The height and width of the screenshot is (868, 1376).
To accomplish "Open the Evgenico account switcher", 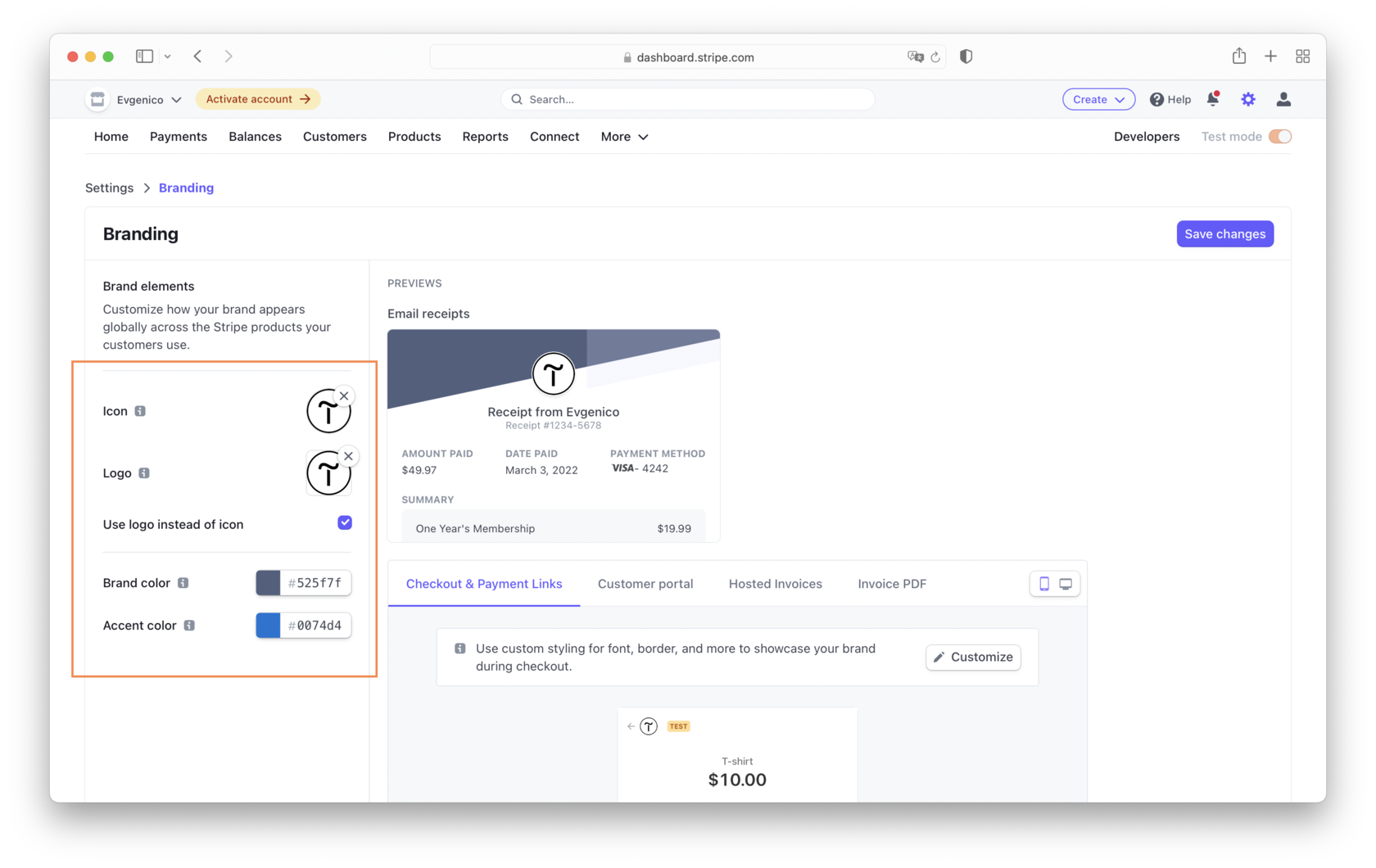I will [149, 100].
